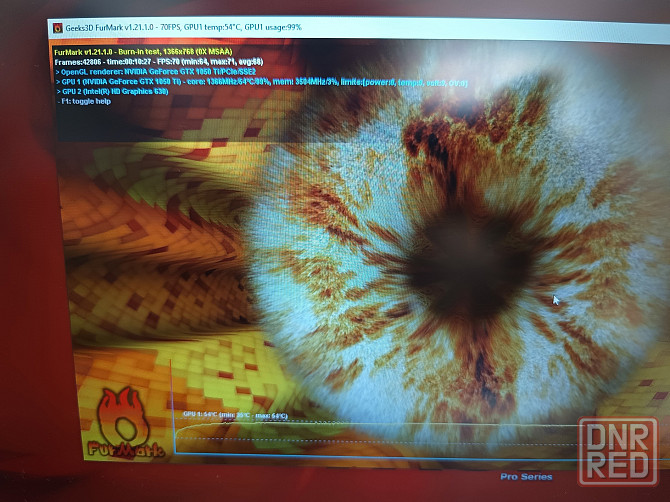The width and height of the screenshot is (670, 502).
Task: Click the 'GPU 1 (NVIDIA GeForce GTX 1050 Ti)' core line
Action: 262,82
